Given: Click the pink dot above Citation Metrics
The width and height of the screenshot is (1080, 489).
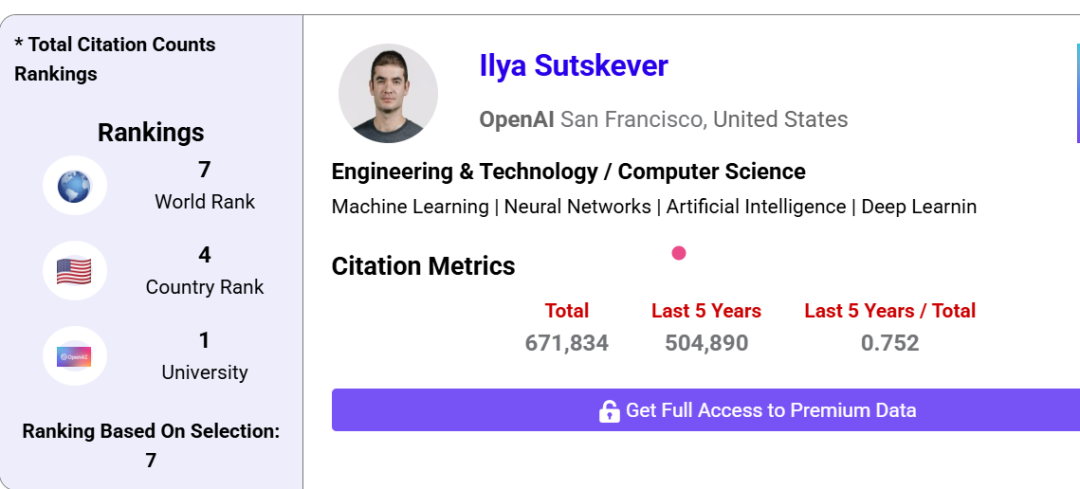Looking at the screenshot, I should 679,253.
